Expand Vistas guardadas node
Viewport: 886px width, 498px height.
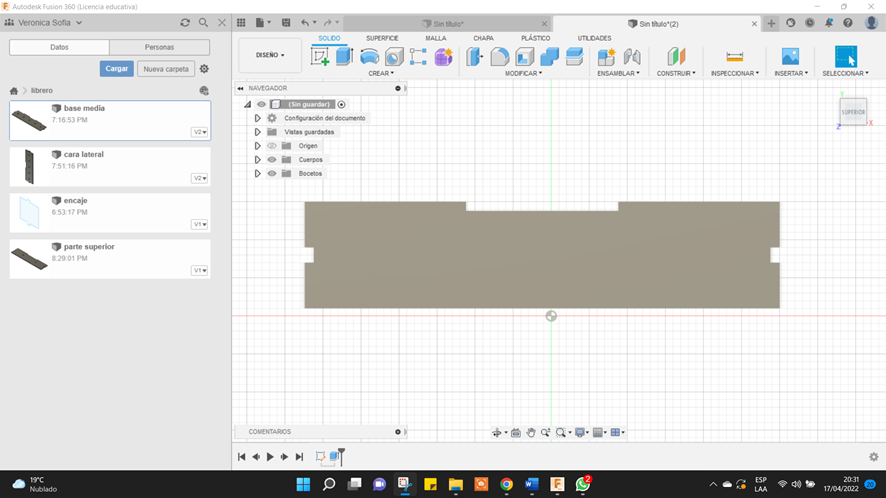point(258,132)
